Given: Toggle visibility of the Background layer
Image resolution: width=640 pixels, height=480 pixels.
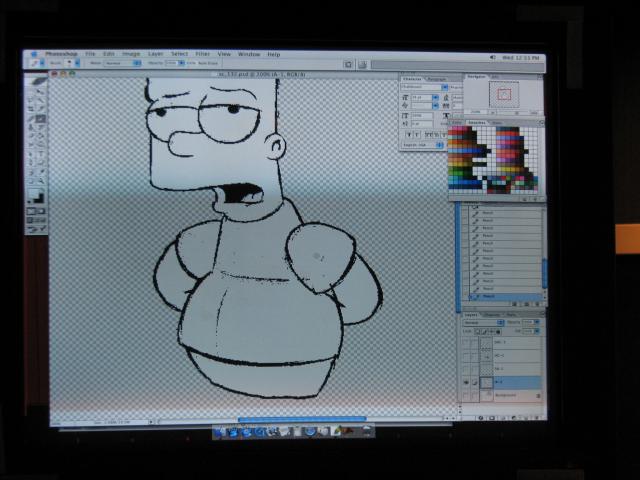Looking at the screenshot, I should (x=468, y=396).
